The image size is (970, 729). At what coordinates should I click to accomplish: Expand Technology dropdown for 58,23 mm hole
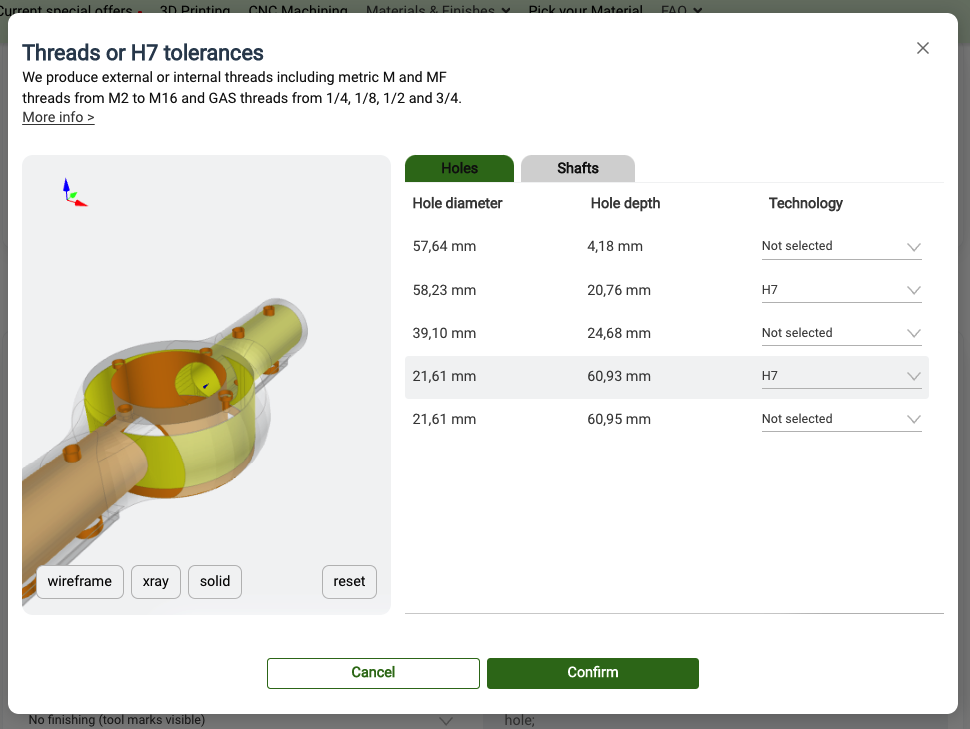click(841, 290)
